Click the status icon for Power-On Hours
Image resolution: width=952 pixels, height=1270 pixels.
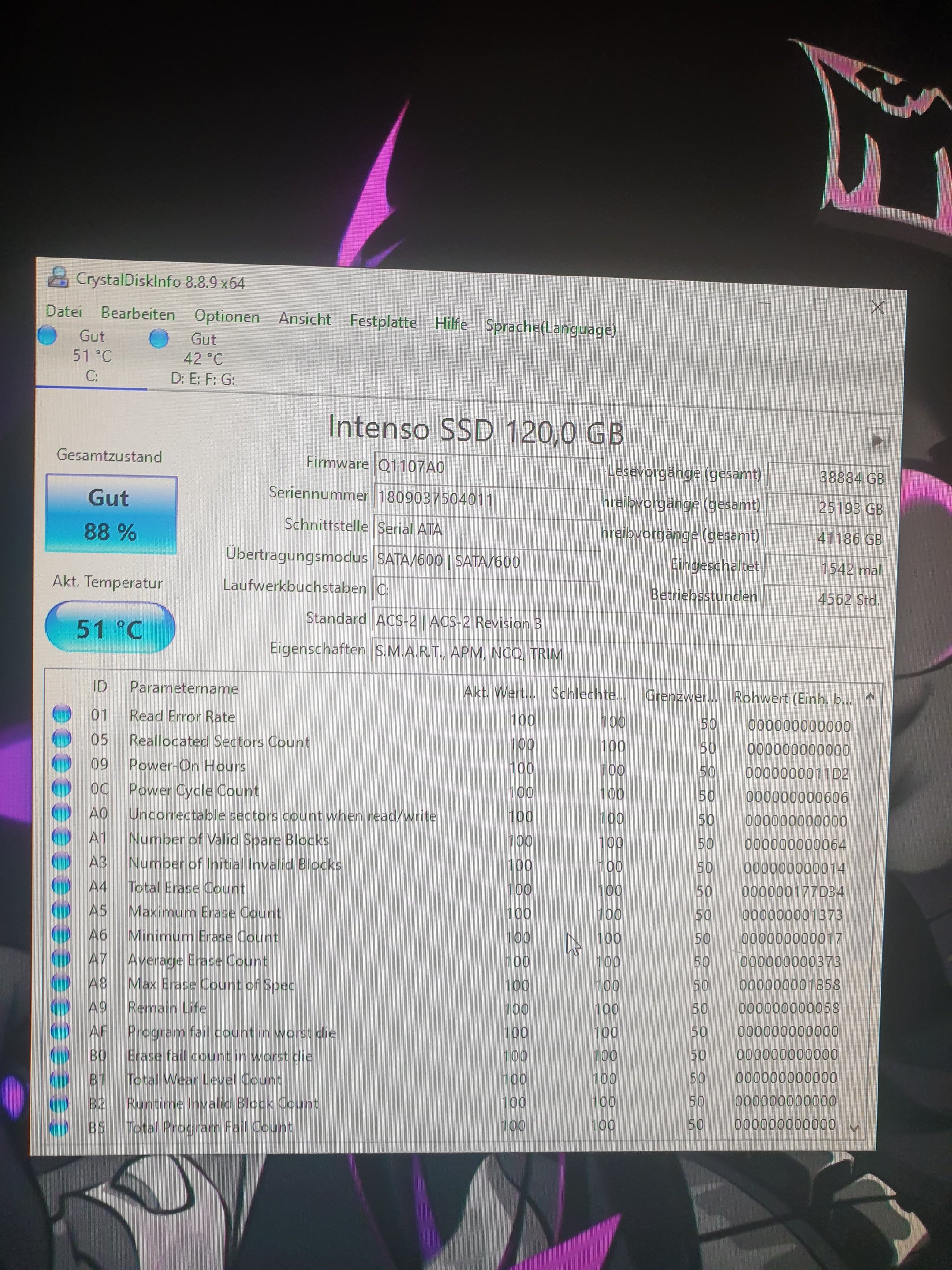61,763
